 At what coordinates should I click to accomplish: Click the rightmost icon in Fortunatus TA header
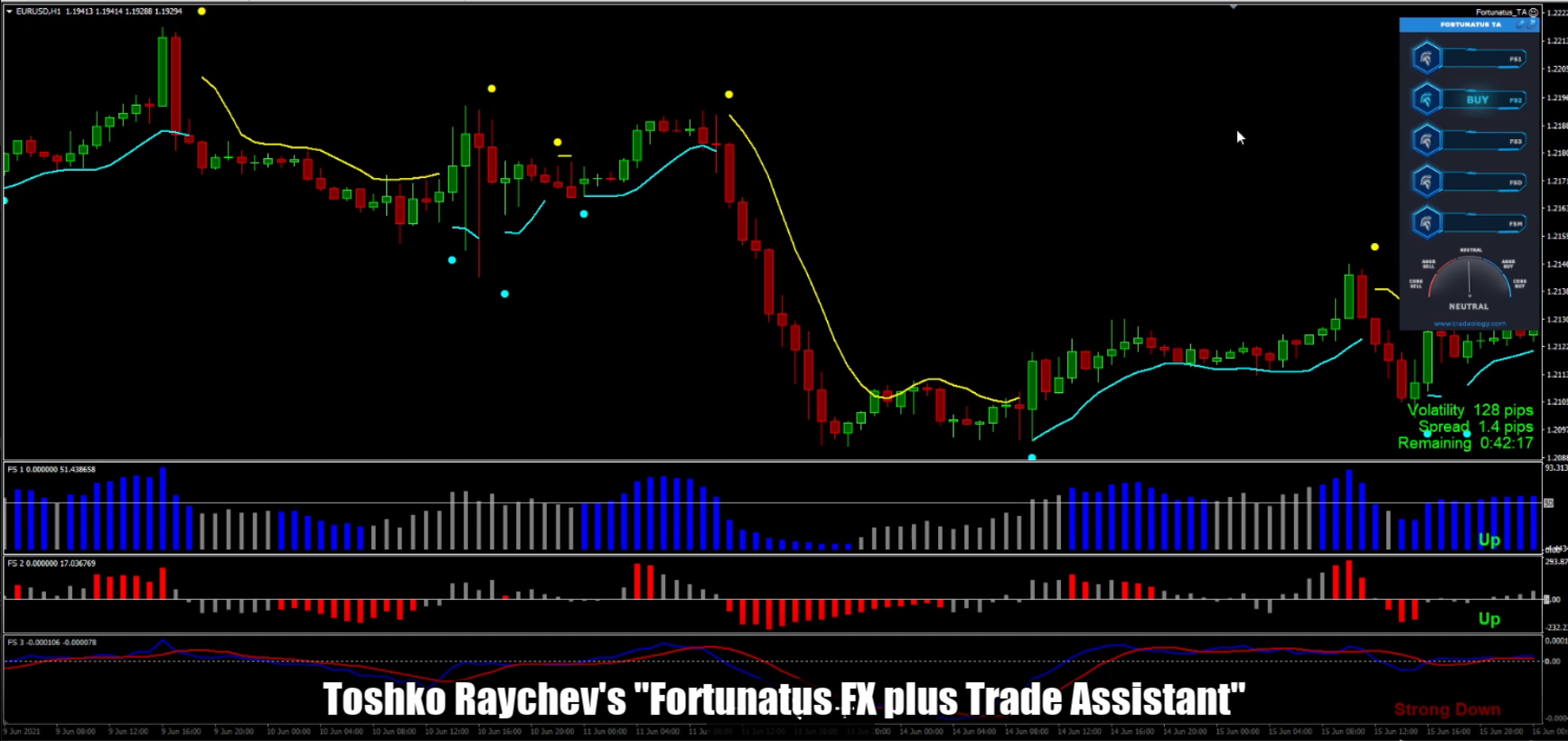click(x=1532, y=24)
